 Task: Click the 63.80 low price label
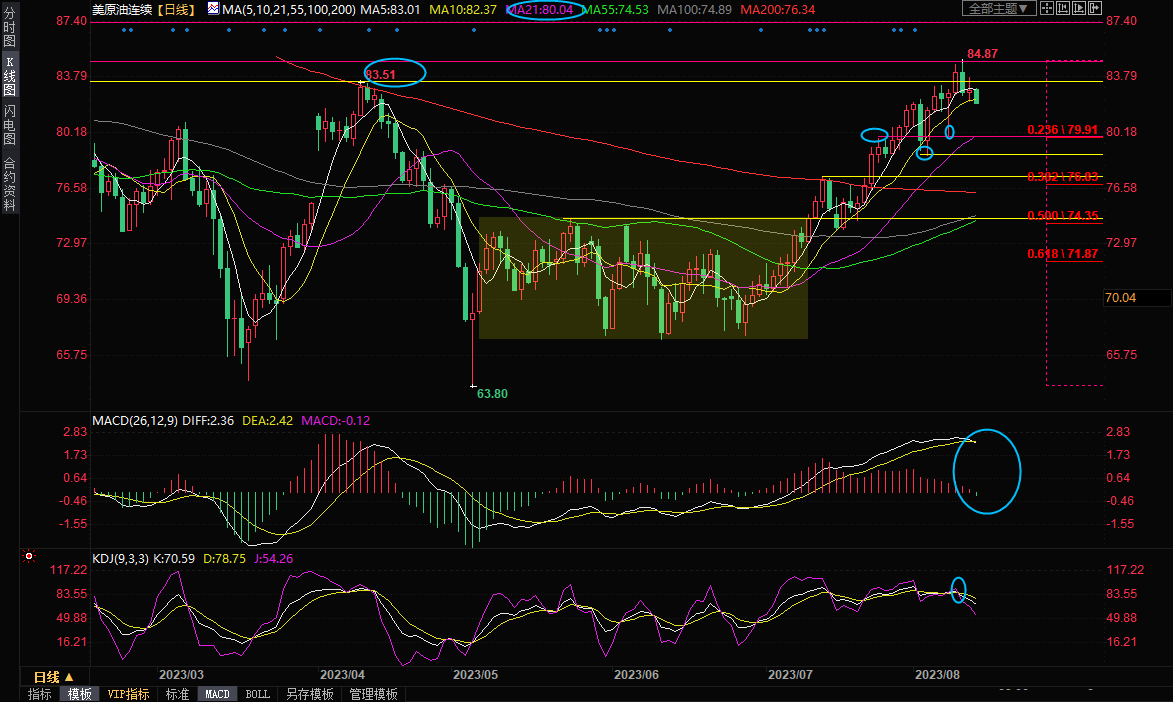[x=492, y=394]
